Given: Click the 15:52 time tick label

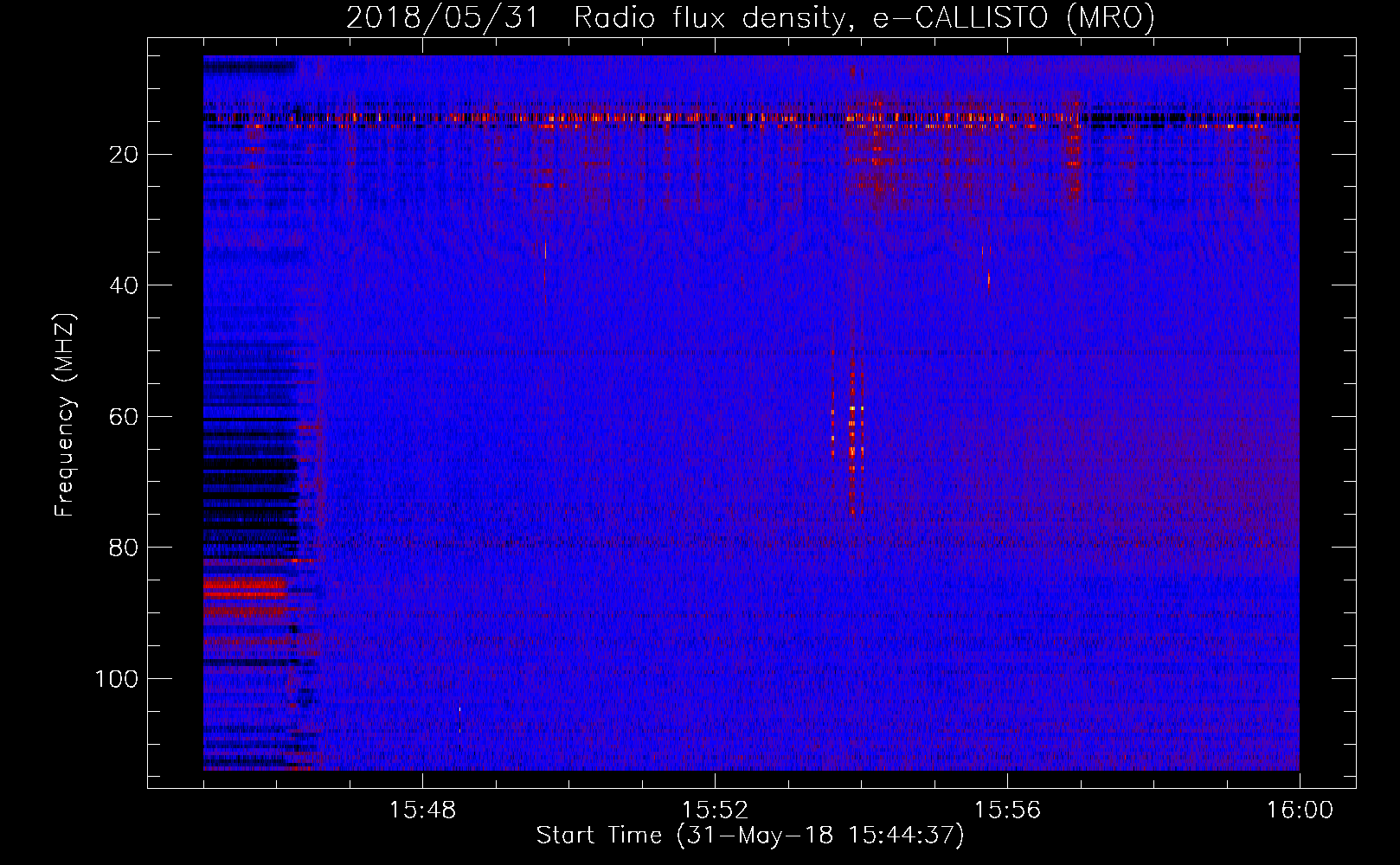Looking at the screenshot, I should click(715, 811).
